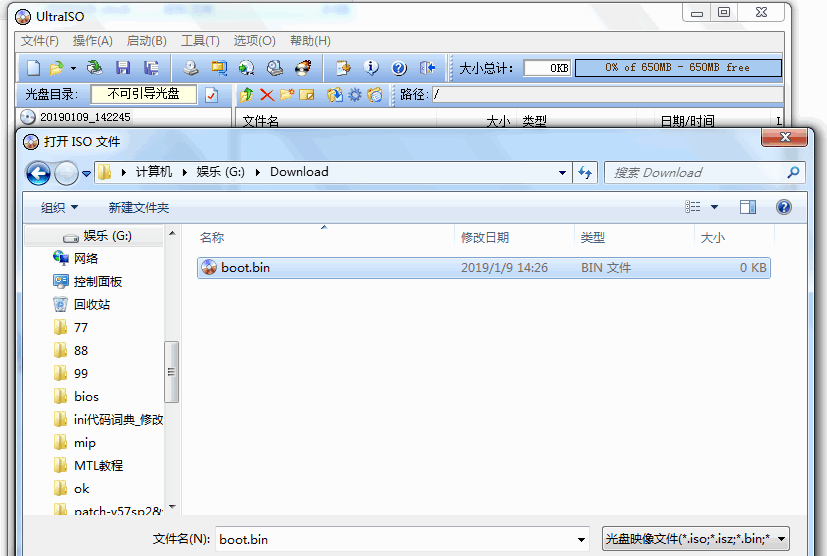Screen dimensions: 827x556
Task: Click the 新建文件夹 button
Action: click(139, 207)
